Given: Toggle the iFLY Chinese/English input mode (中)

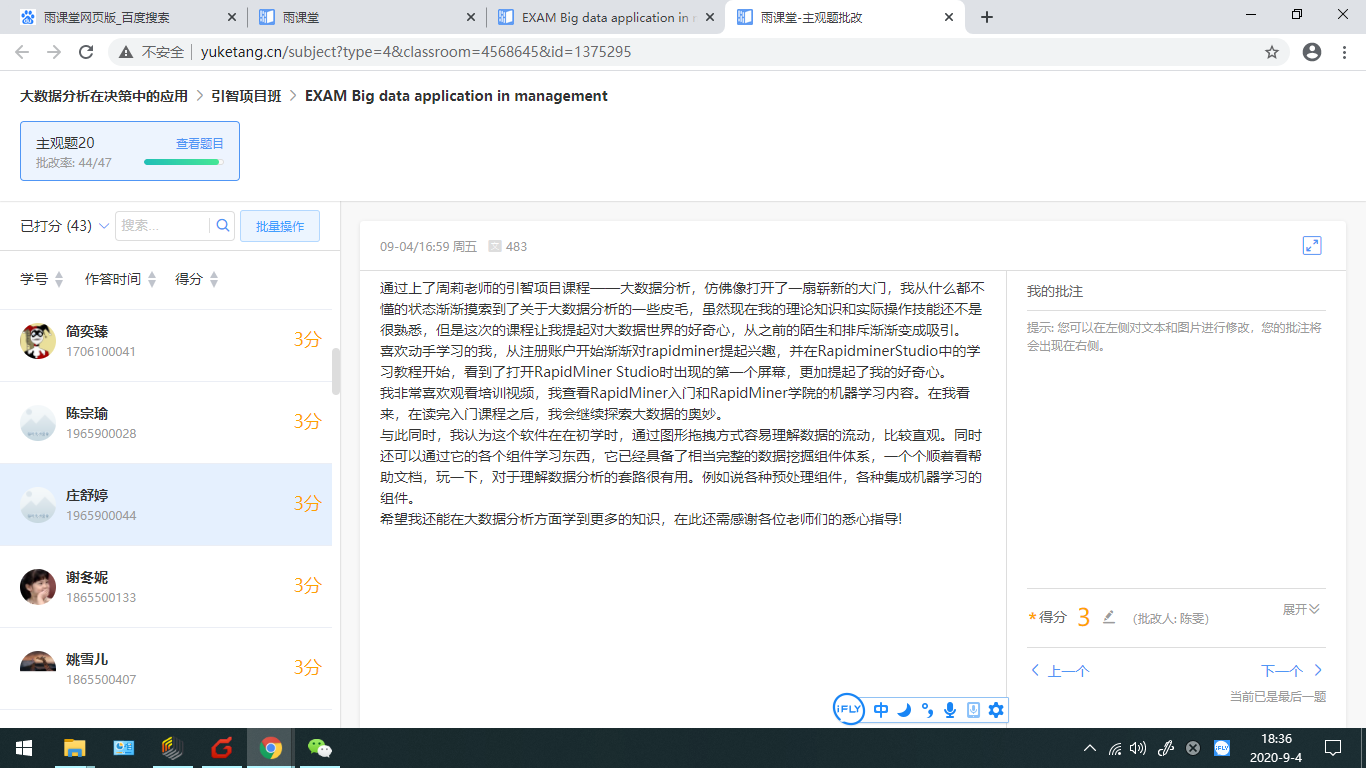Looking at the screenshot, I should pos(881,710).
